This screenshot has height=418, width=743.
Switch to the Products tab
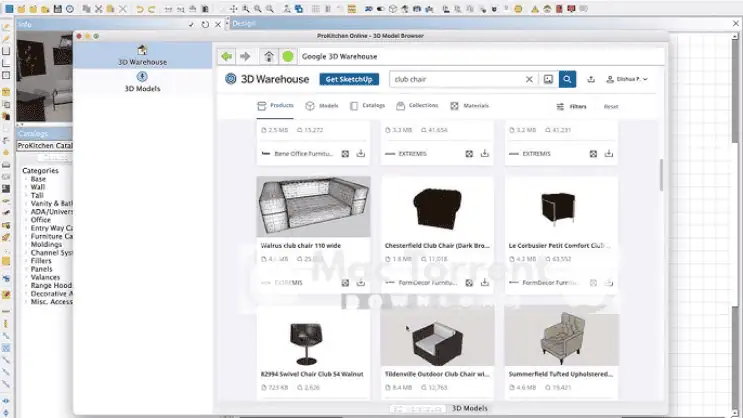pyautogui.click(x=275, y=106)
